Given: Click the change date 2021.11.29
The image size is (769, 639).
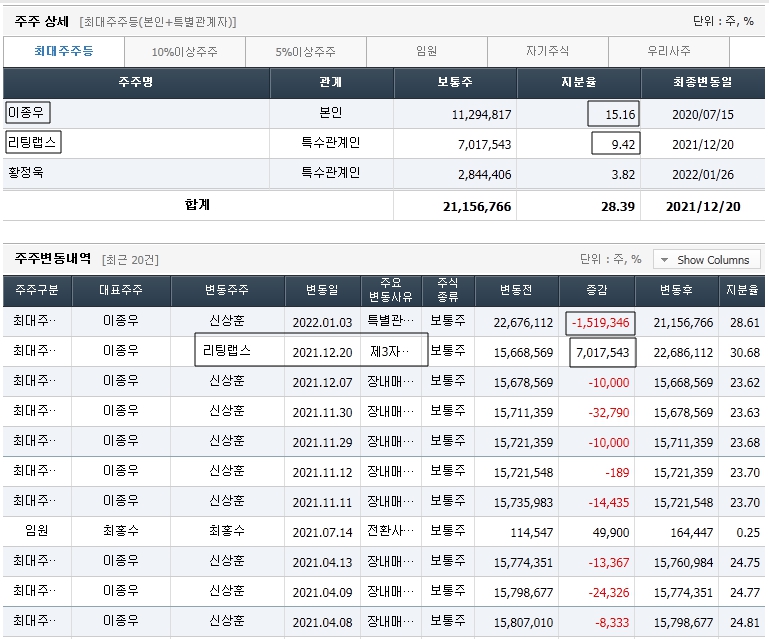Looking at the screenshot, I should 322,442.
